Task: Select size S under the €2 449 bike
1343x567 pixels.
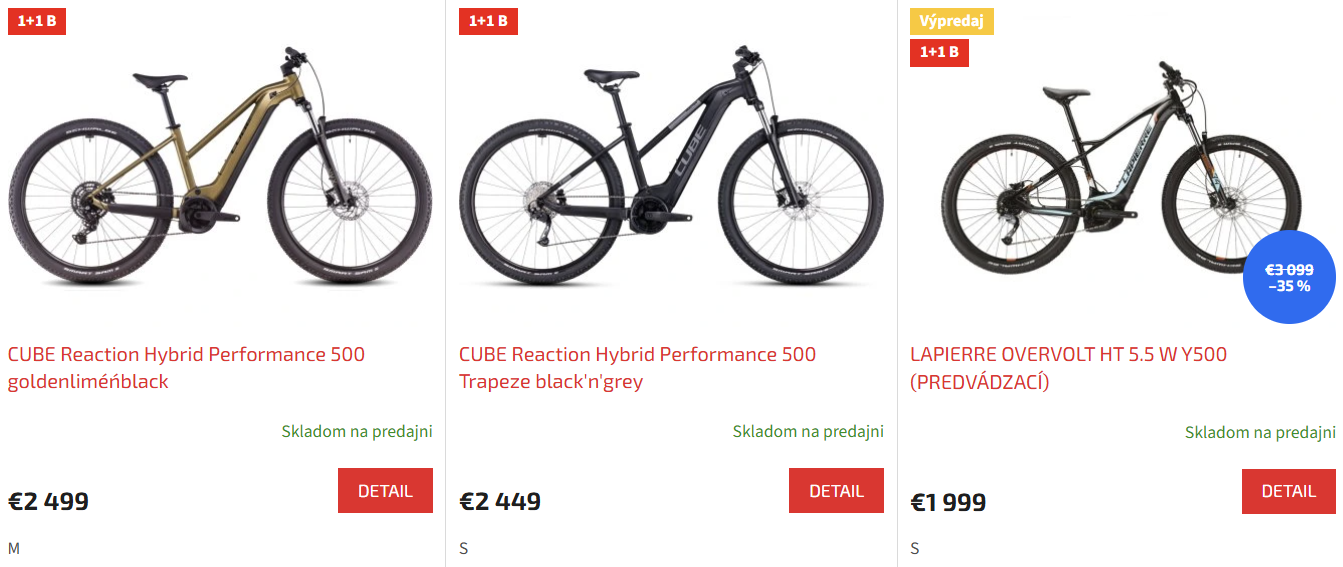Action: 464,548
